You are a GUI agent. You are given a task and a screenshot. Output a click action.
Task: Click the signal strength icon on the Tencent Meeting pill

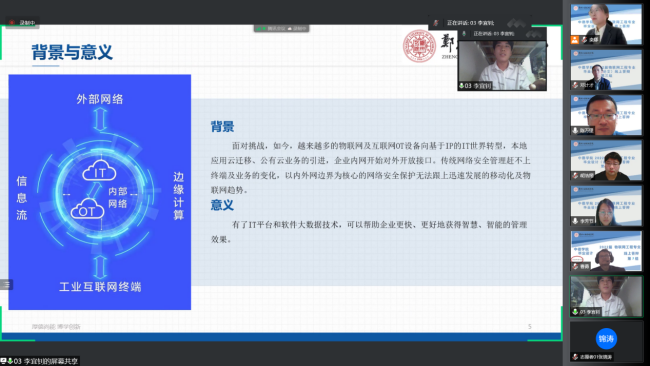pyautogui.click(x=260, y=29)
